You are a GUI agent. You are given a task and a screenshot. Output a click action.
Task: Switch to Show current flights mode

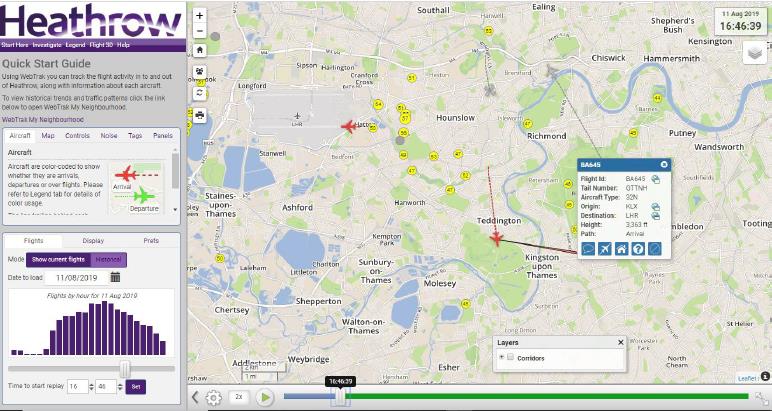(58, 259)
